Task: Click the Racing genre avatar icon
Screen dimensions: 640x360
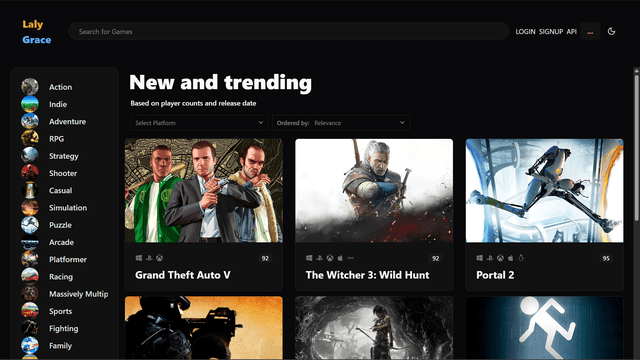Action: click(30, 276)
